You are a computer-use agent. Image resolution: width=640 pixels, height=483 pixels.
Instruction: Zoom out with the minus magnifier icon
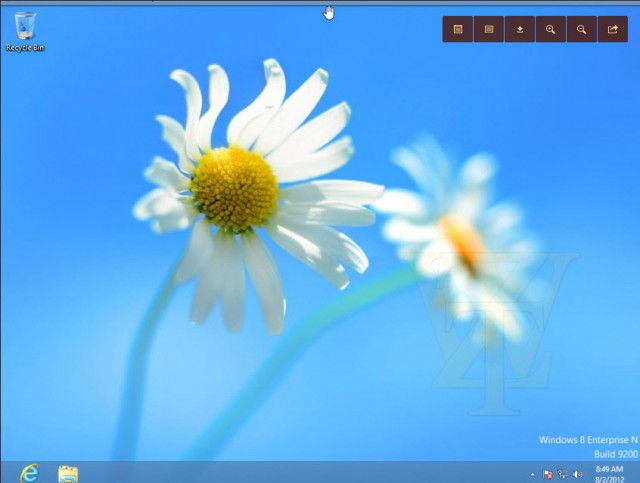point(582,29)
